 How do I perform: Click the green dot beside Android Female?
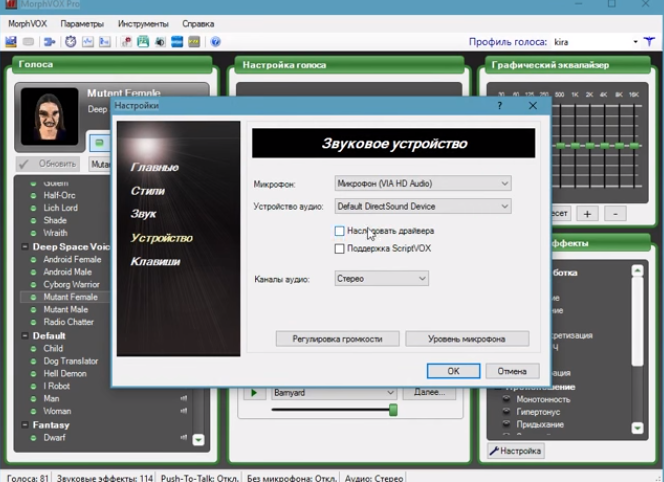click(x=33, y=260)
